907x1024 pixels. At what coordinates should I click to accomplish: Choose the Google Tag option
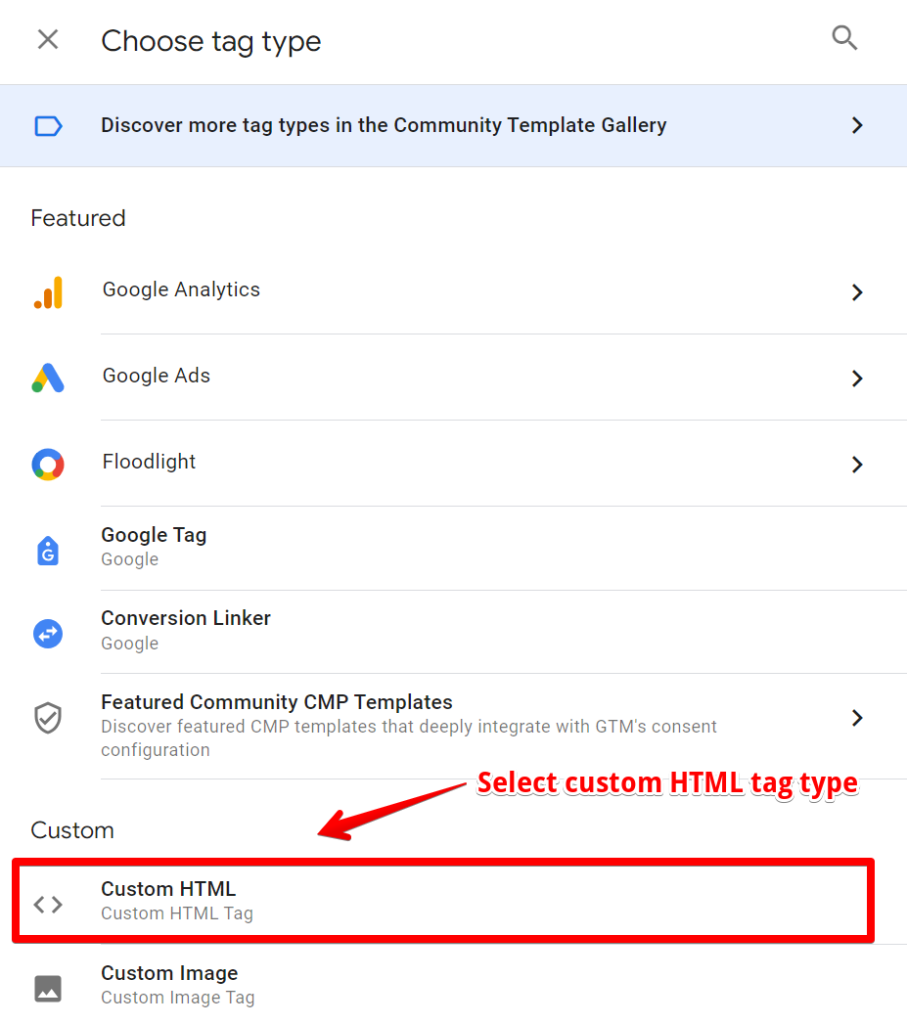[x=453, y=548]
